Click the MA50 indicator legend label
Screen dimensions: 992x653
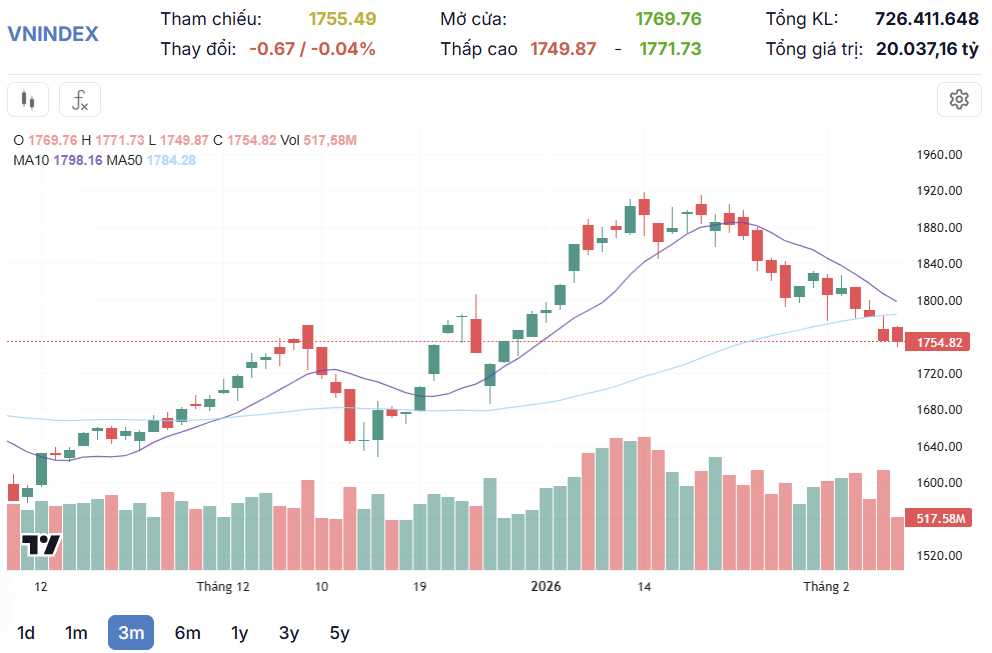click(x=125, y=160)
